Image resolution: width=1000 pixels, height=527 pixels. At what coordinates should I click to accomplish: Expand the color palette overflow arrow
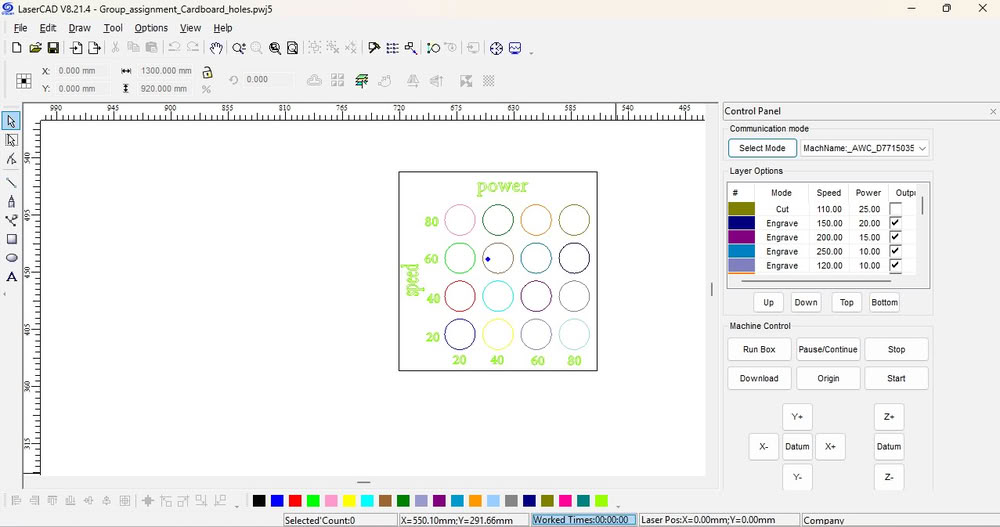[x=617, y=505]
